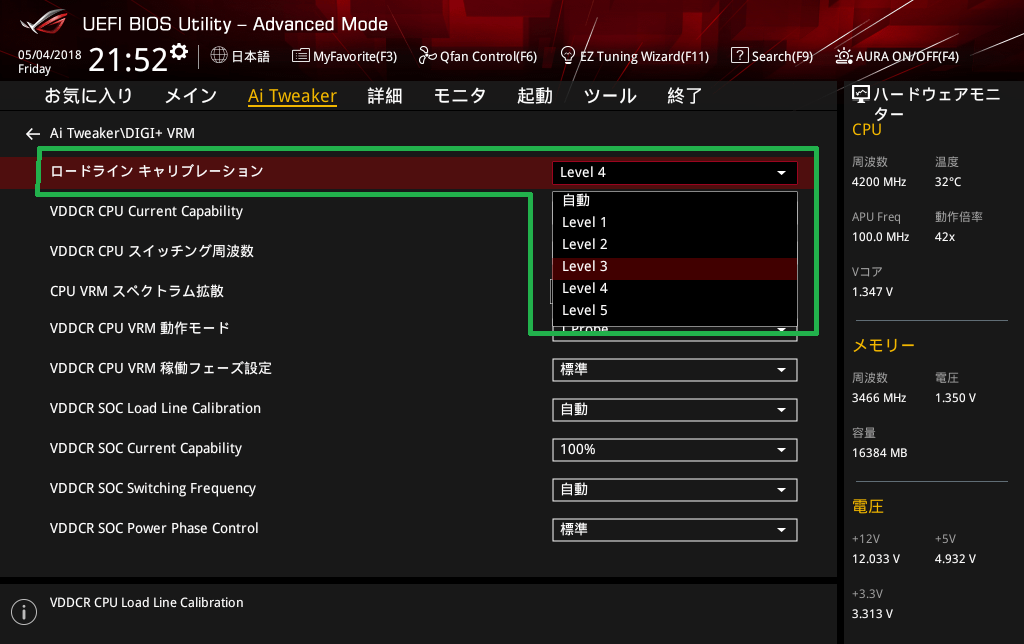Click +3.3V 3.313 V reading
The image size is (1024, 644).
tap(872, 614)
